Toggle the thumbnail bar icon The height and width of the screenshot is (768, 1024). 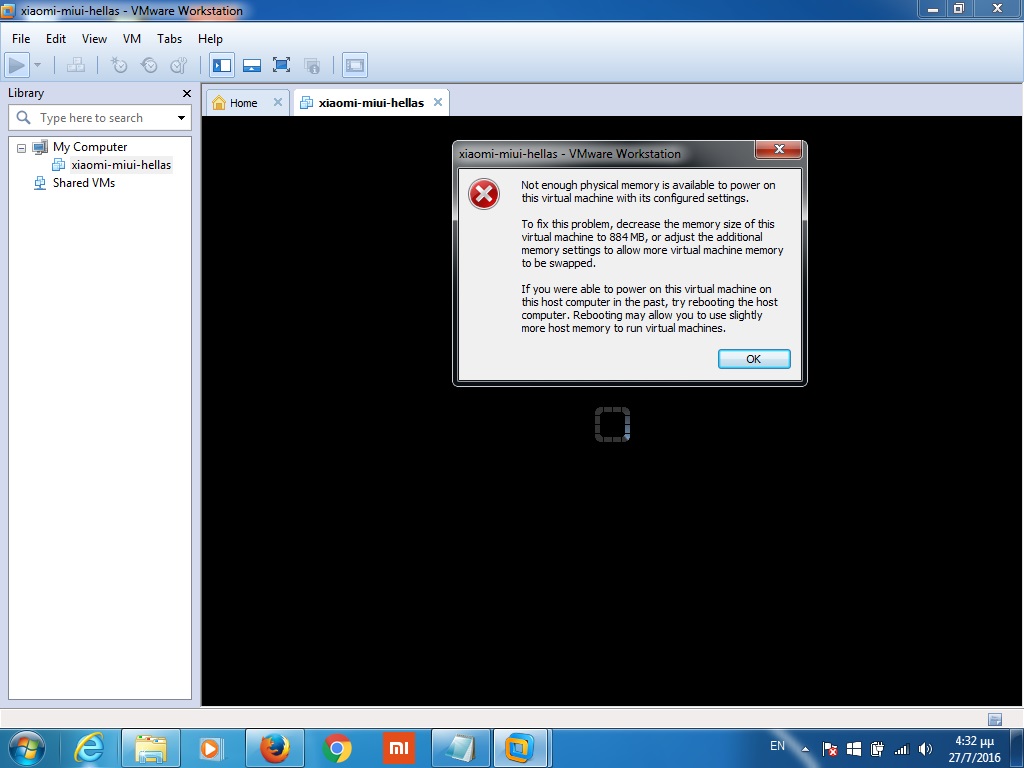(x=251, y=65)
